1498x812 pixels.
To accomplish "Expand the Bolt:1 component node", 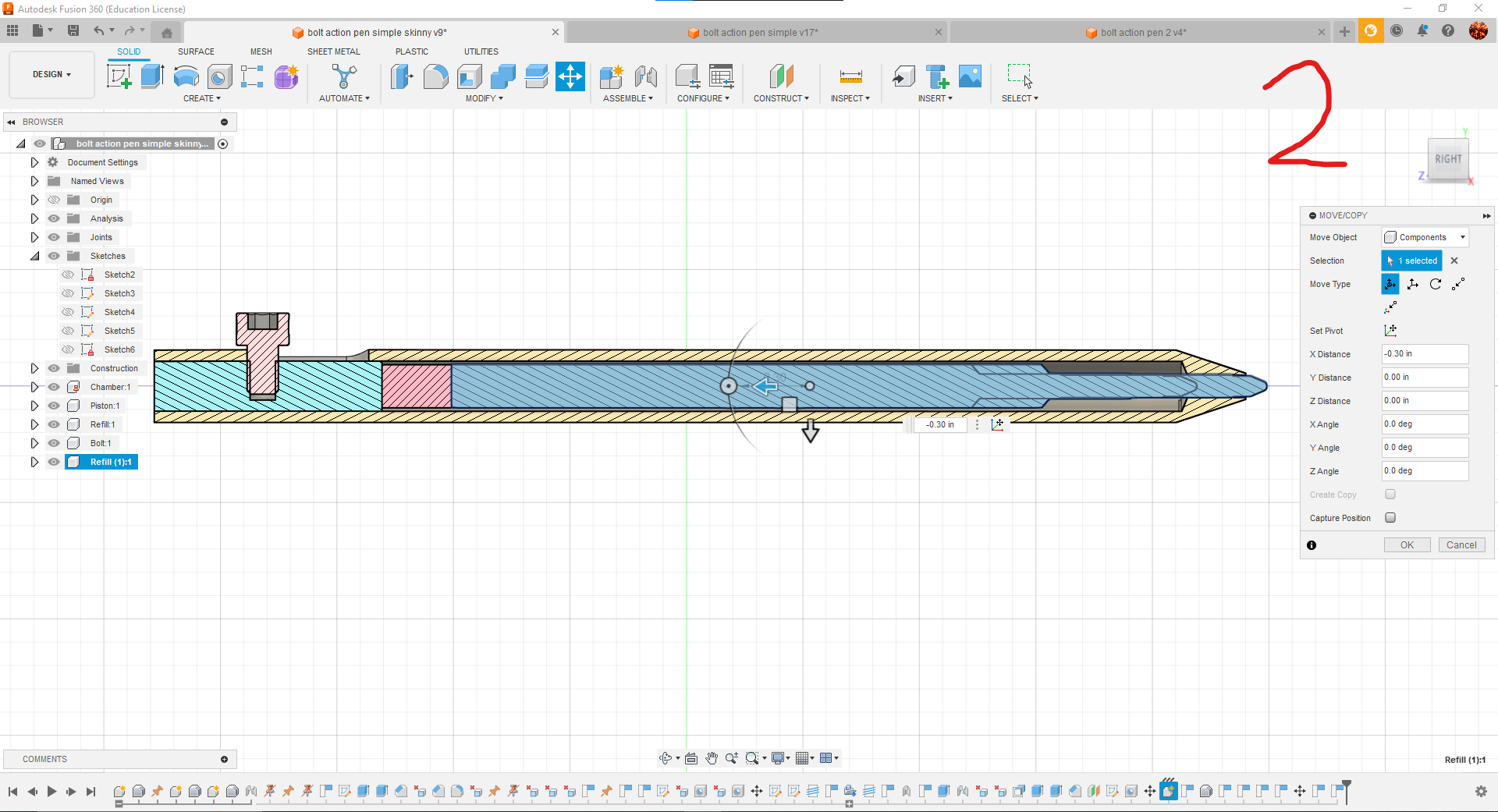I will click(34, 442).
